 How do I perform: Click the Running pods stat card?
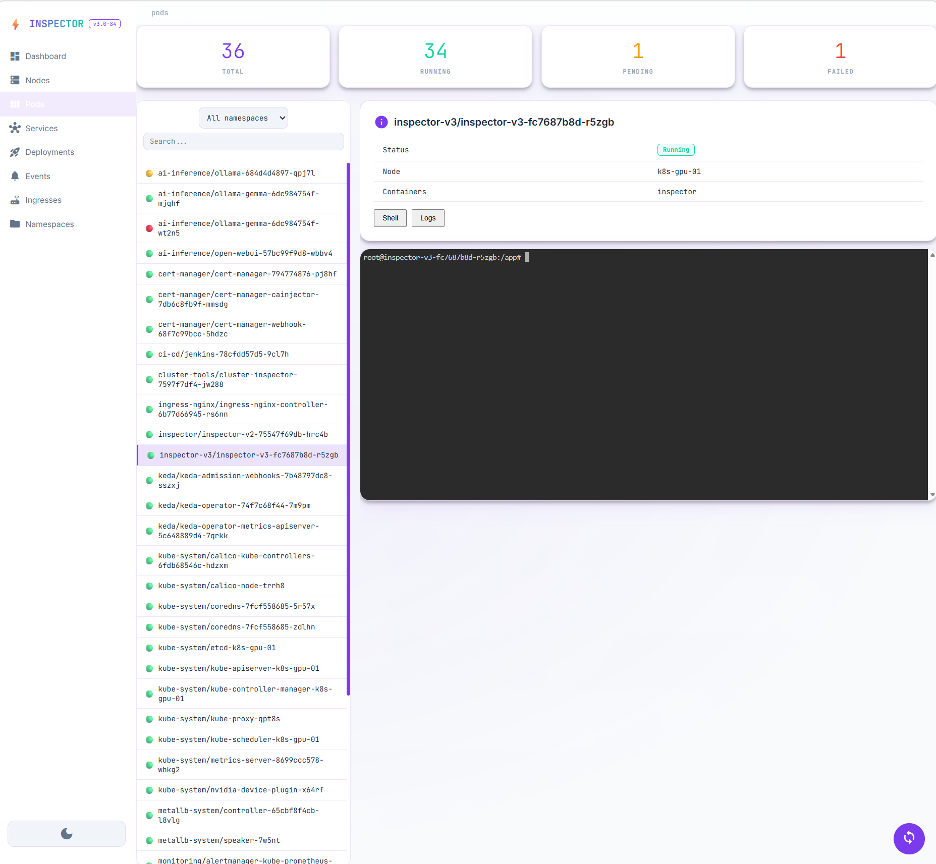[435, 57]
